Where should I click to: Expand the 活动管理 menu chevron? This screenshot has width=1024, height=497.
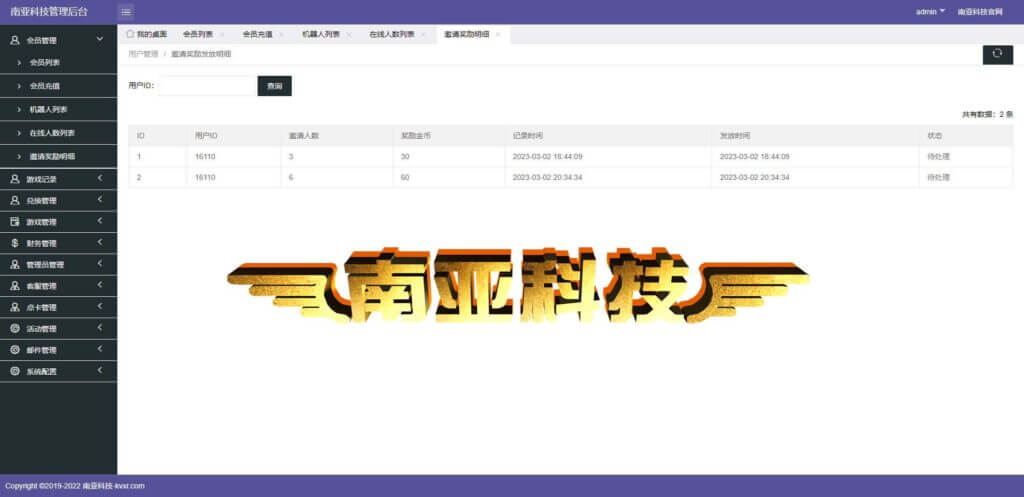click(100, 327)
